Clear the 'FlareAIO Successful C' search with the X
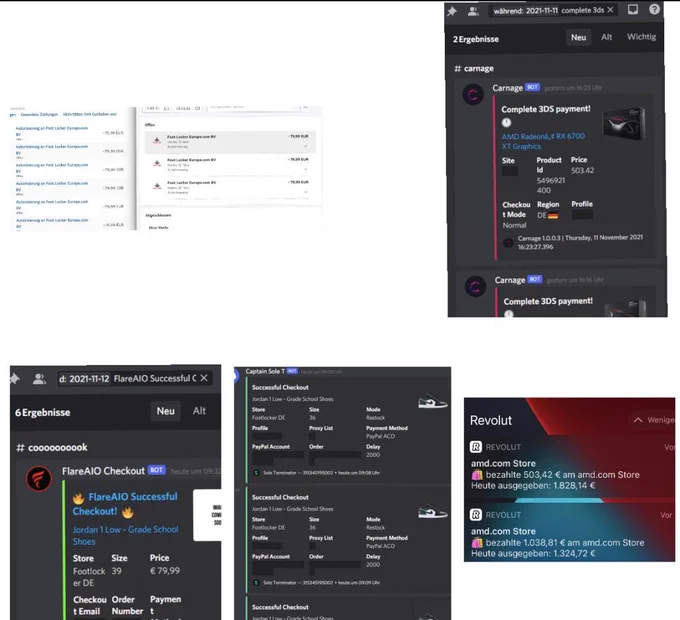 [204, 378]
